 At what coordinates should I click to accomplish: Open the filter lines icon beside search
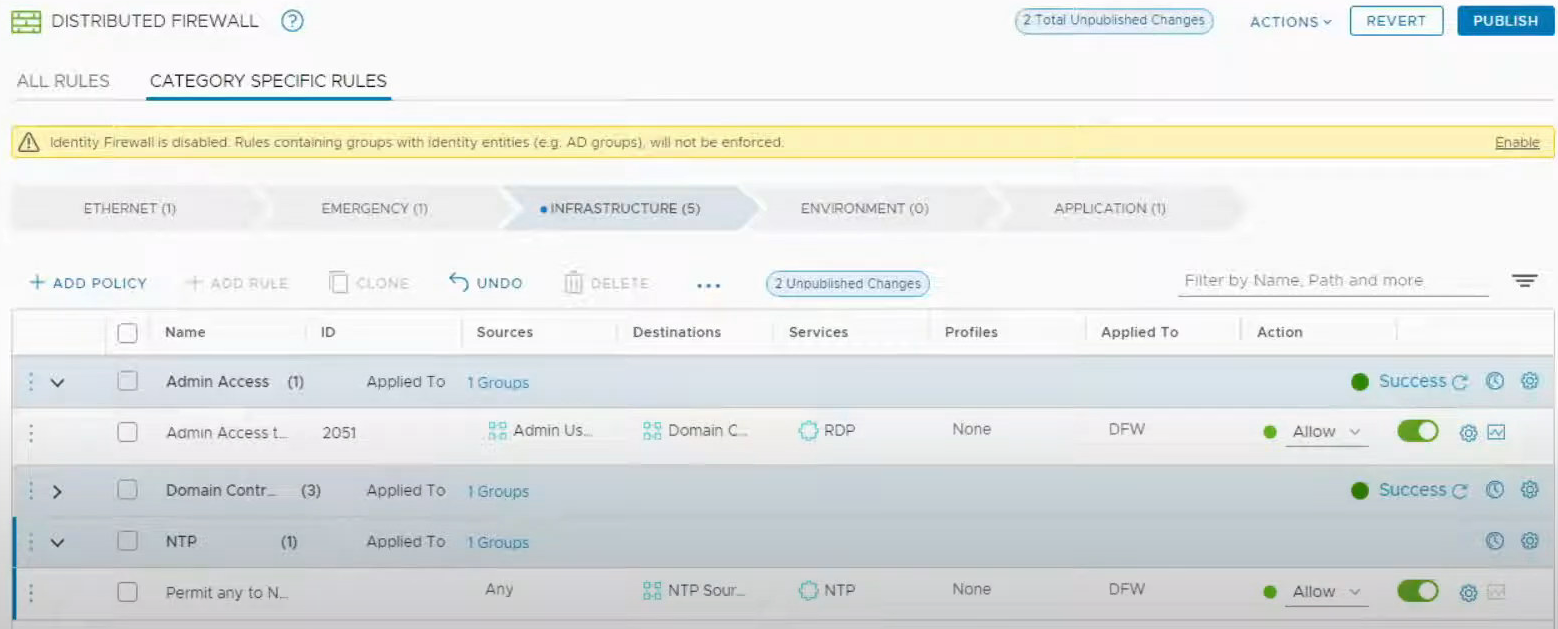click(1524, 281)
